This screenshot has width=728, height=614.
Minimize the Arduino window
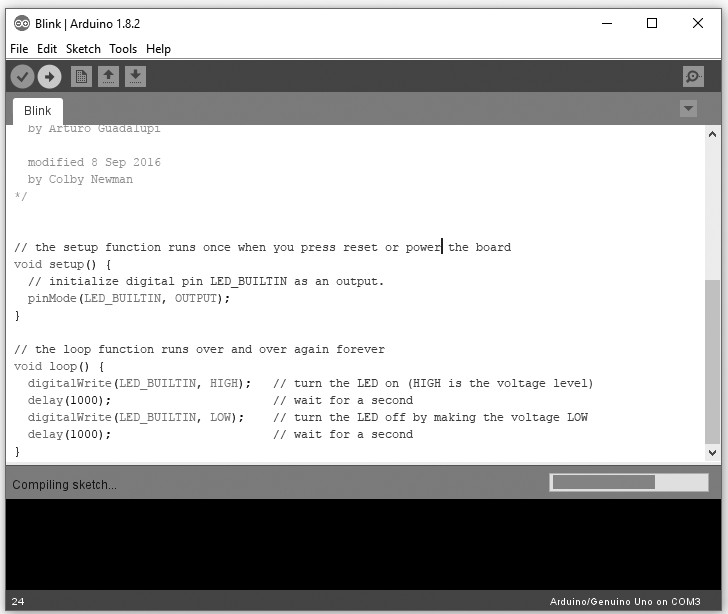point(607,23)
